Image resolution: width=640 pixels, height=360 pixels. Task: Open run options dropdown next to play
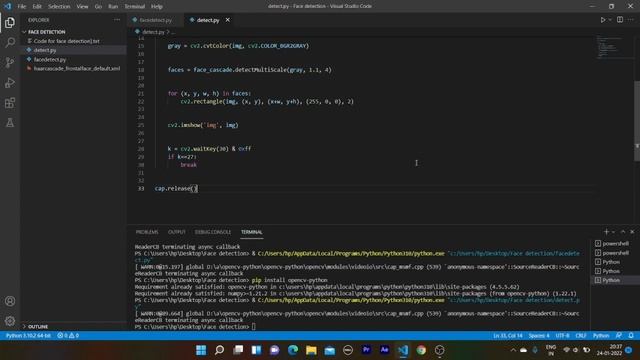pos(610,20)
